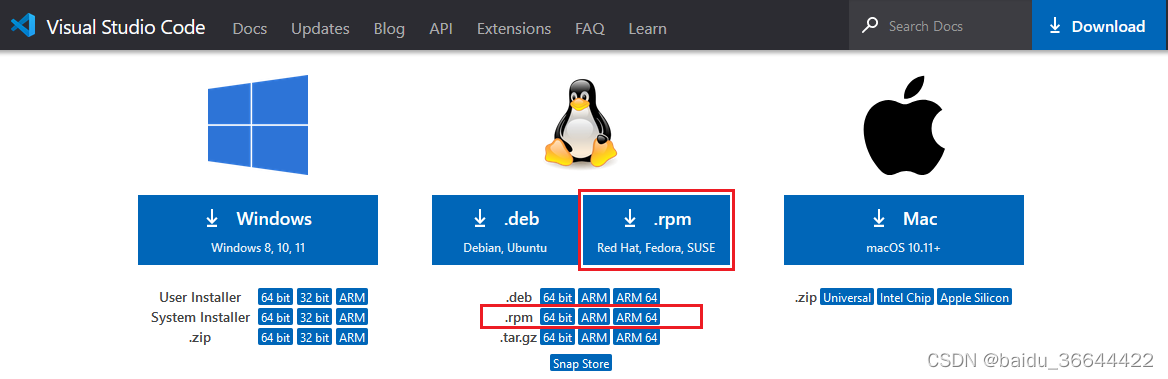Select System Installer 64 bit
The height and width of the screenshot is (379, 1168).
click(275, 317)
